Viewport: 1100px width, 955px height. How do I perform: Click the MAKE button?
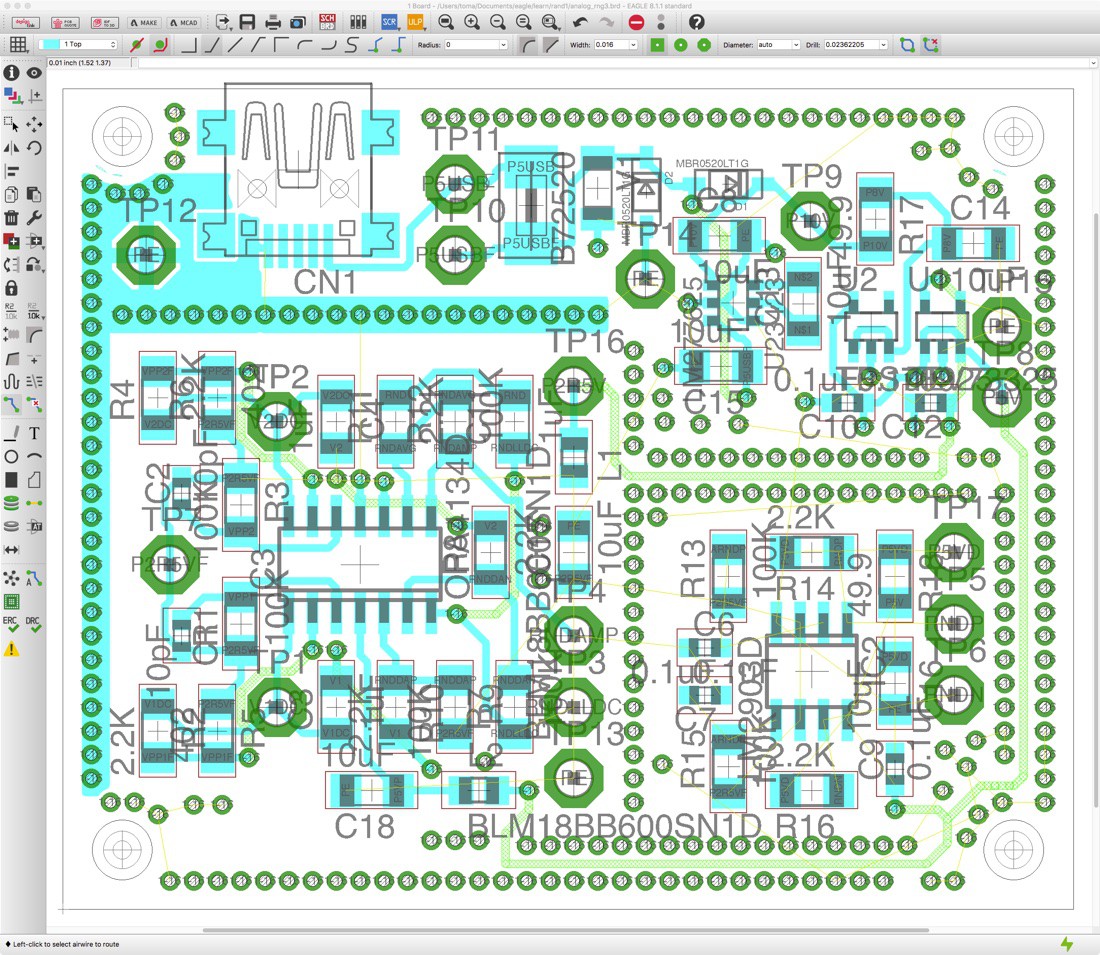coord(144,22)
